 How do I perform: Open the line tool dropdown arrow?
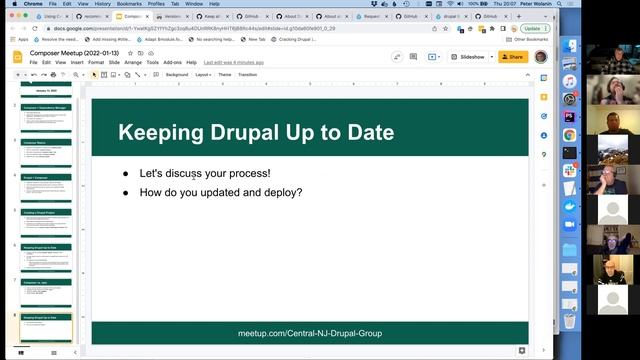(145, 75)
